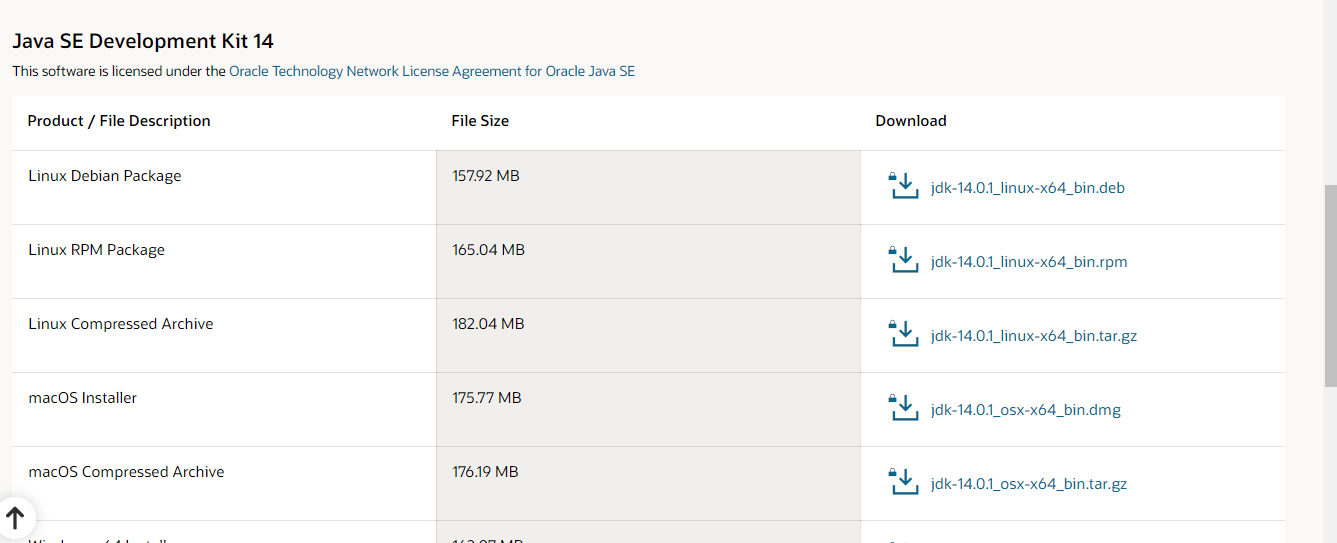Click the "Java SE Development Kit 14" heading
Image resolution: width=1337 pixels, height=543 pixels.
(x=143, y=41)
